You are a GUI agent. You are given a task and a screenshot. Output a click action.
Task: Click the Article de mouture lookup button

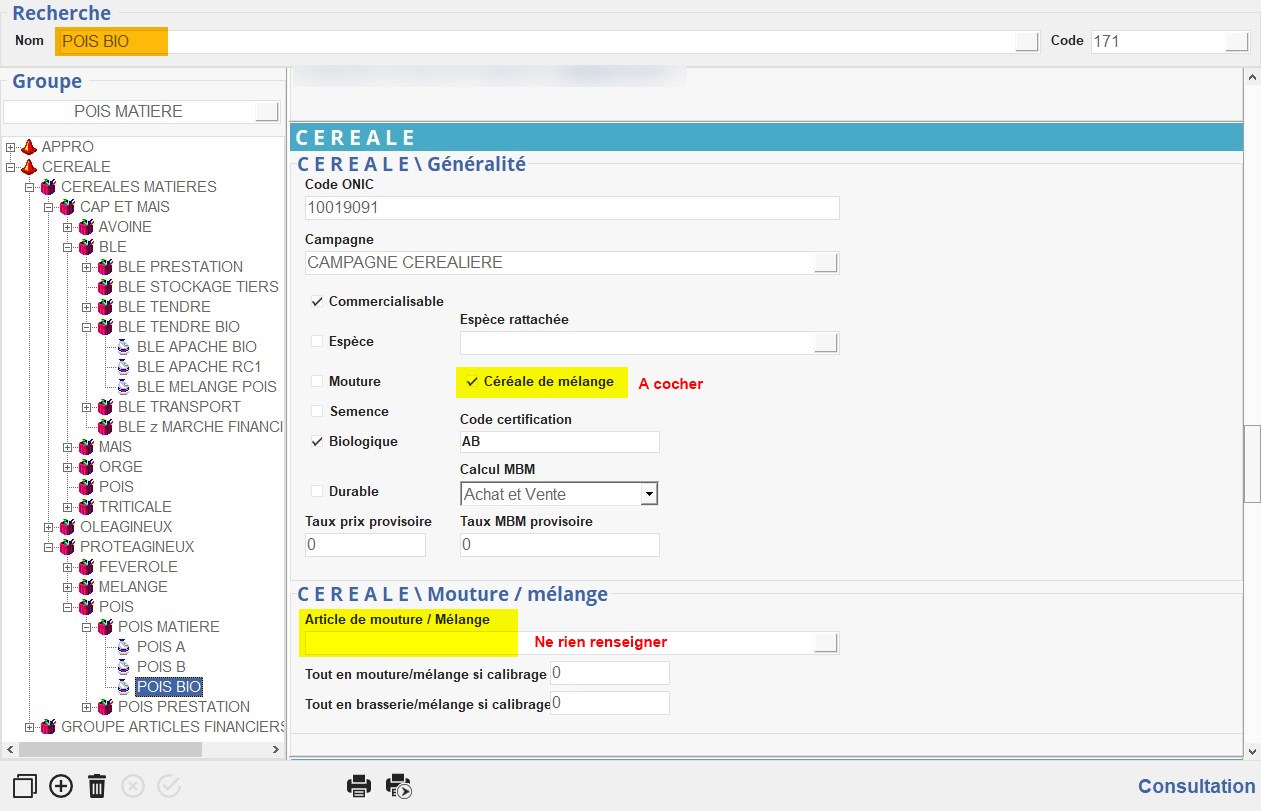coord(826,643)
